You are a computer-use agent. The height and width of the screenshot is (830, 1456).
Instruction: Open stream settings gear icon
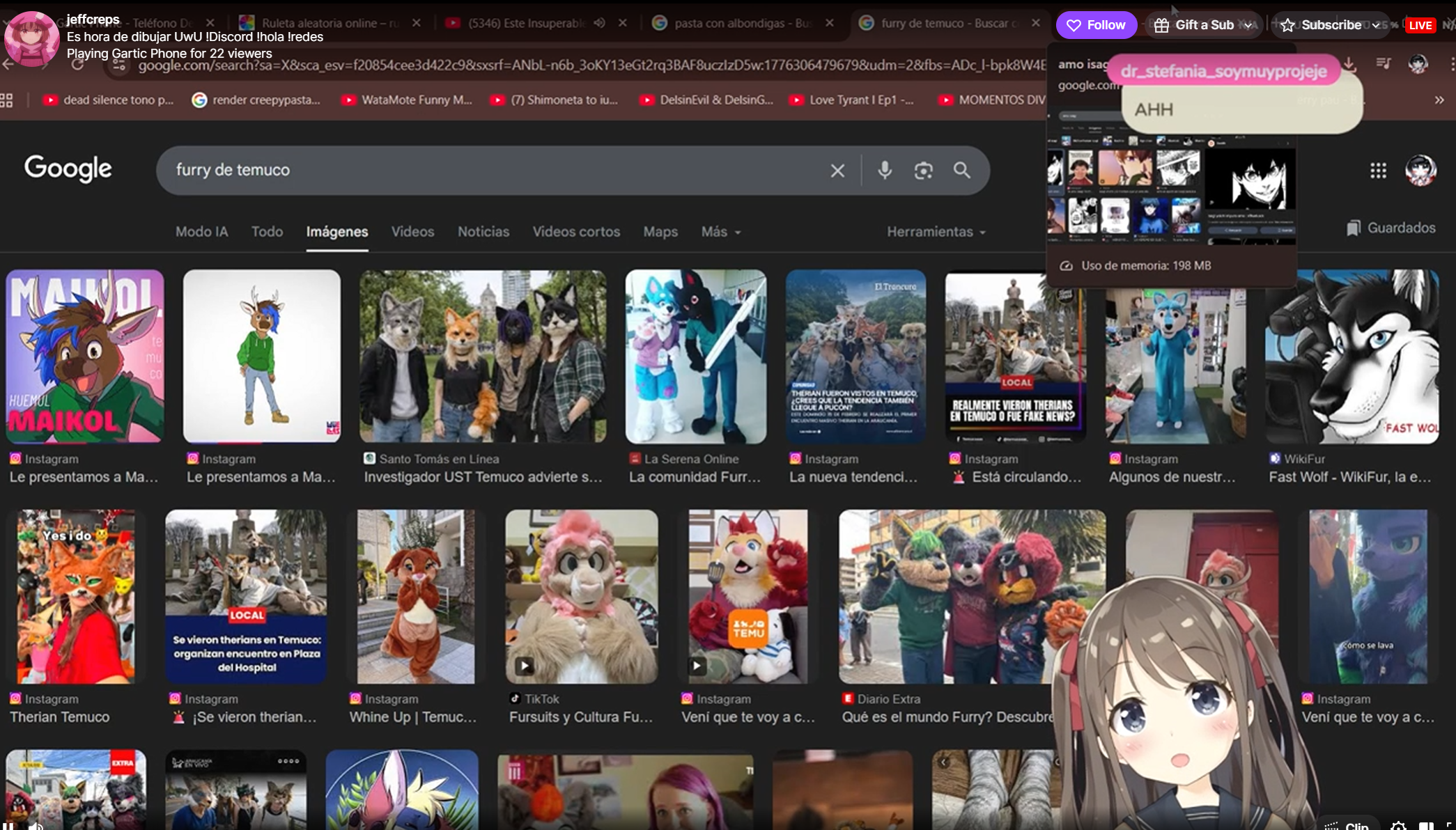(x=1397, y=826)
